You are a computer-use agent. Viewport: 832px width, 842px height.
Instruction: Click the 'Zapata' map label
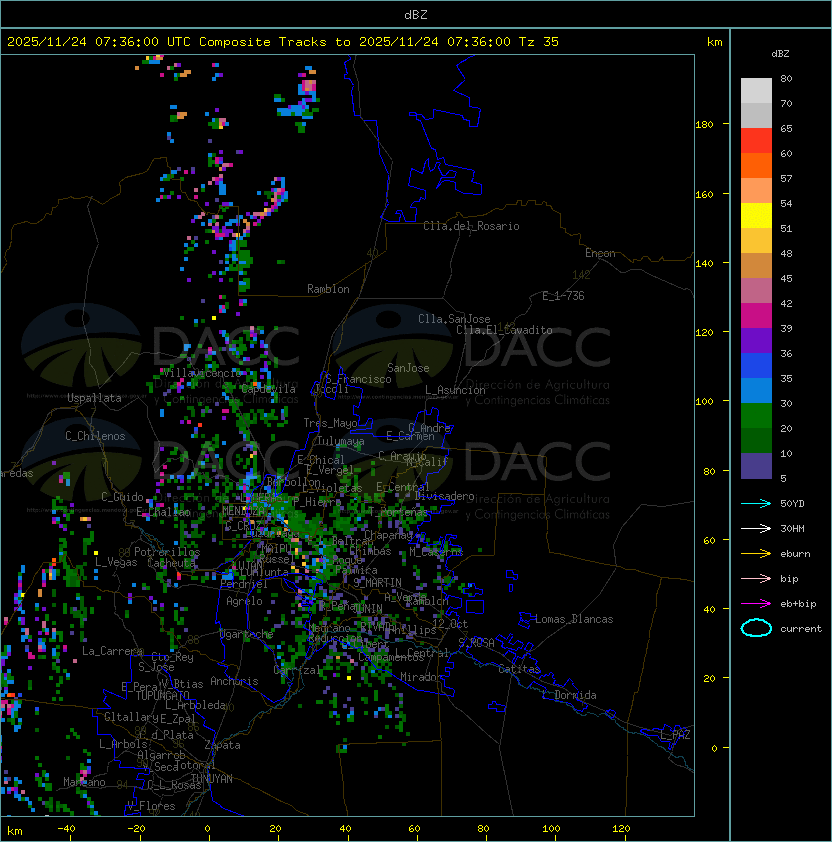click(222, 745)
